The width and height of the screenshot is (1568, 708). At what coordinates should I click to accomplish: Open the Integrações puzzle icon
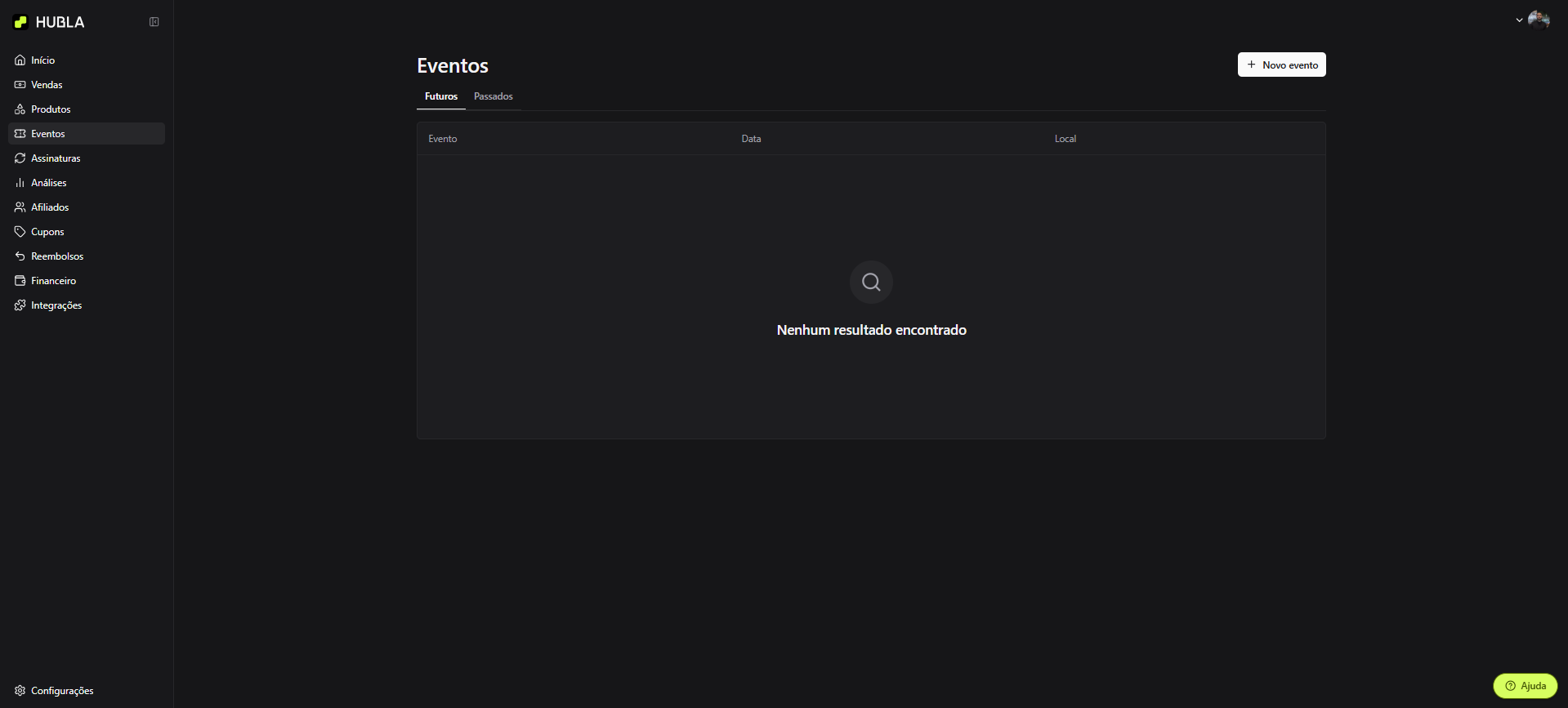point(20,305)
